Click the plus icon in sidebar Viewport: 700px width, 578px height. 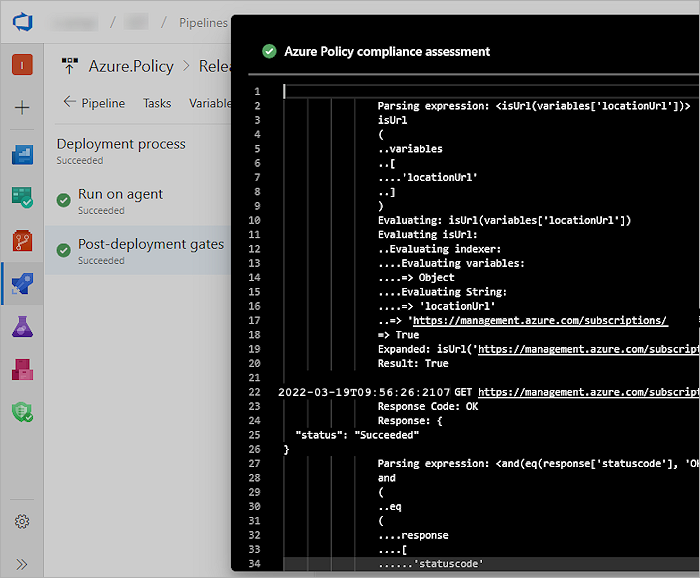pyautogui.click(x=22, y=108)
